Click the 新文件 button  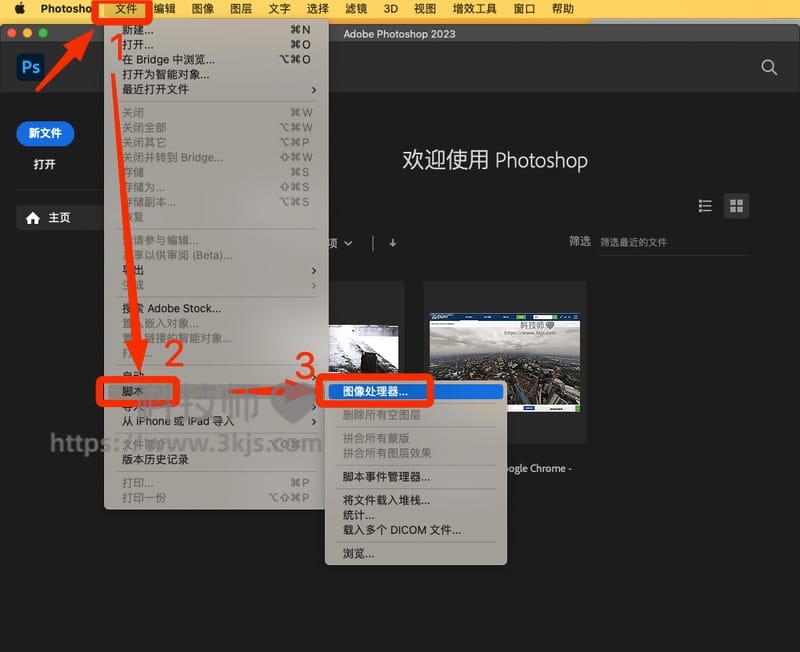point(45,134)
